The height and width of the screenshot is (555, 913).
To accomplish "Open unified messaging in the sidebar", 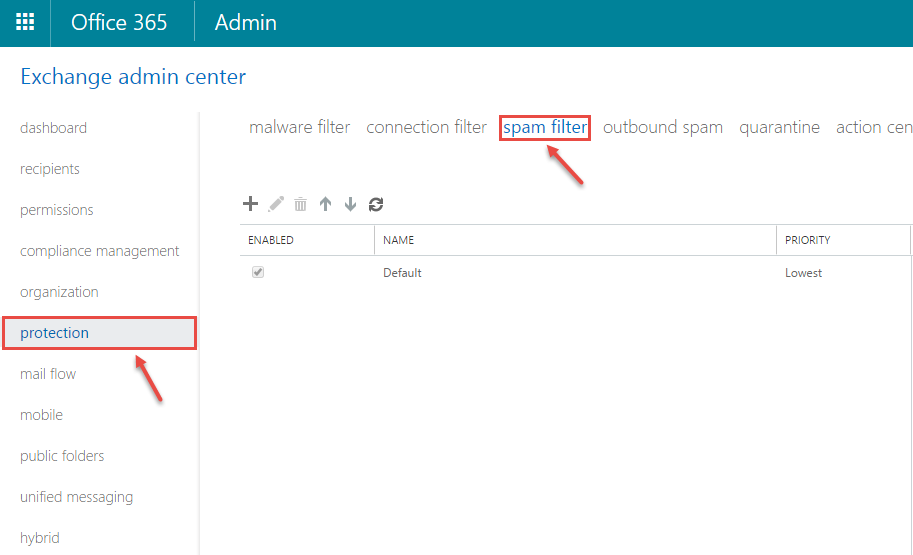I will [76, 497].
